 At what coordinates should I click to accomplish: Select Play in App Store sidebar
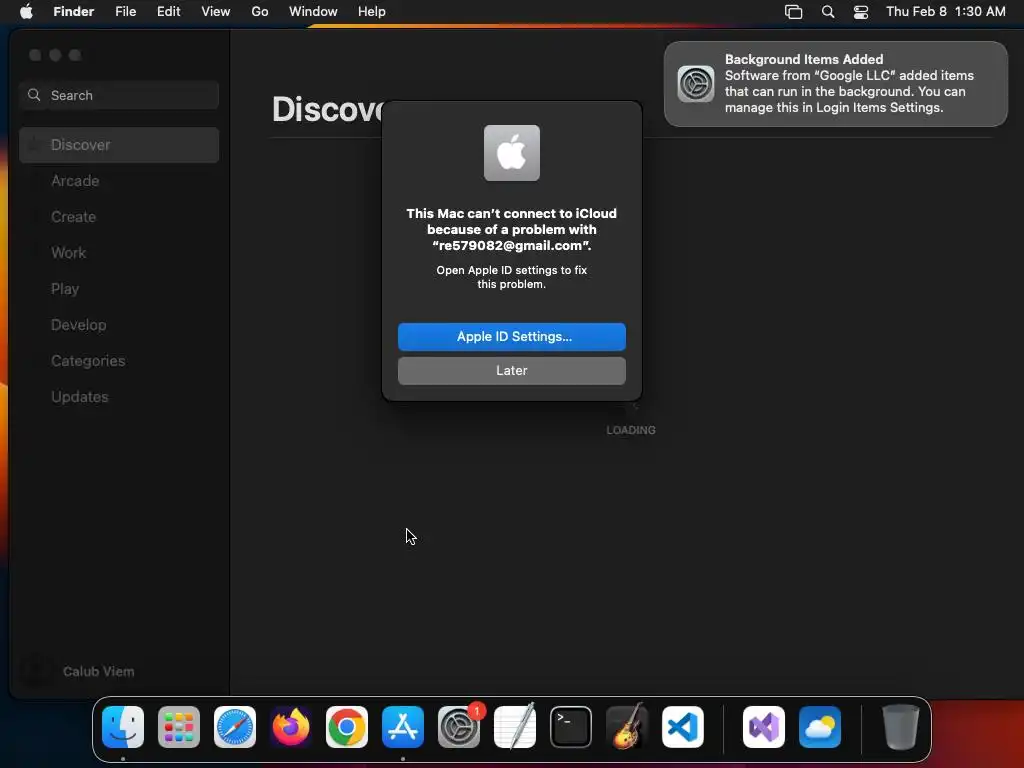tap(119, 289)
